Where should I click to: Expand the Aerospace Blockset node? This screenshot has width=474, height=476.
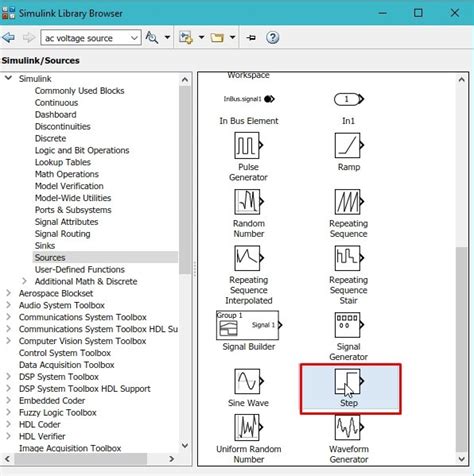tap(8, 293)
